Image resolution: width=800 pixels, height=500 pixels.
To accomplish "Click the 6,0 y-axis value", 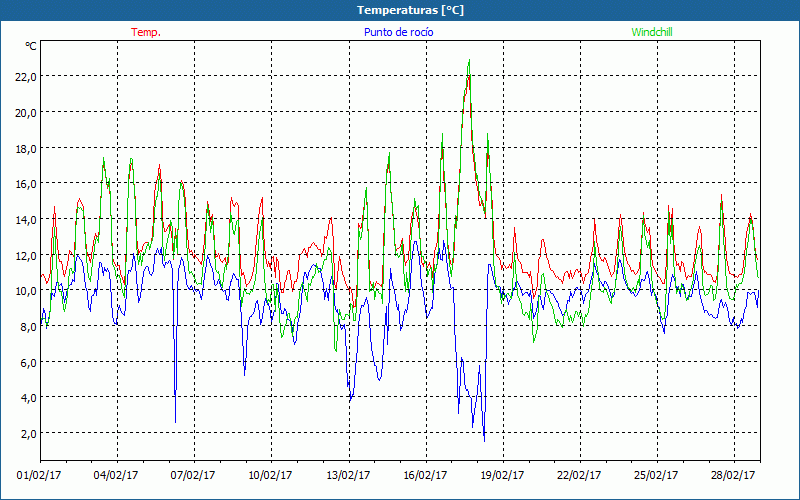I will click(x=28, y=362).
